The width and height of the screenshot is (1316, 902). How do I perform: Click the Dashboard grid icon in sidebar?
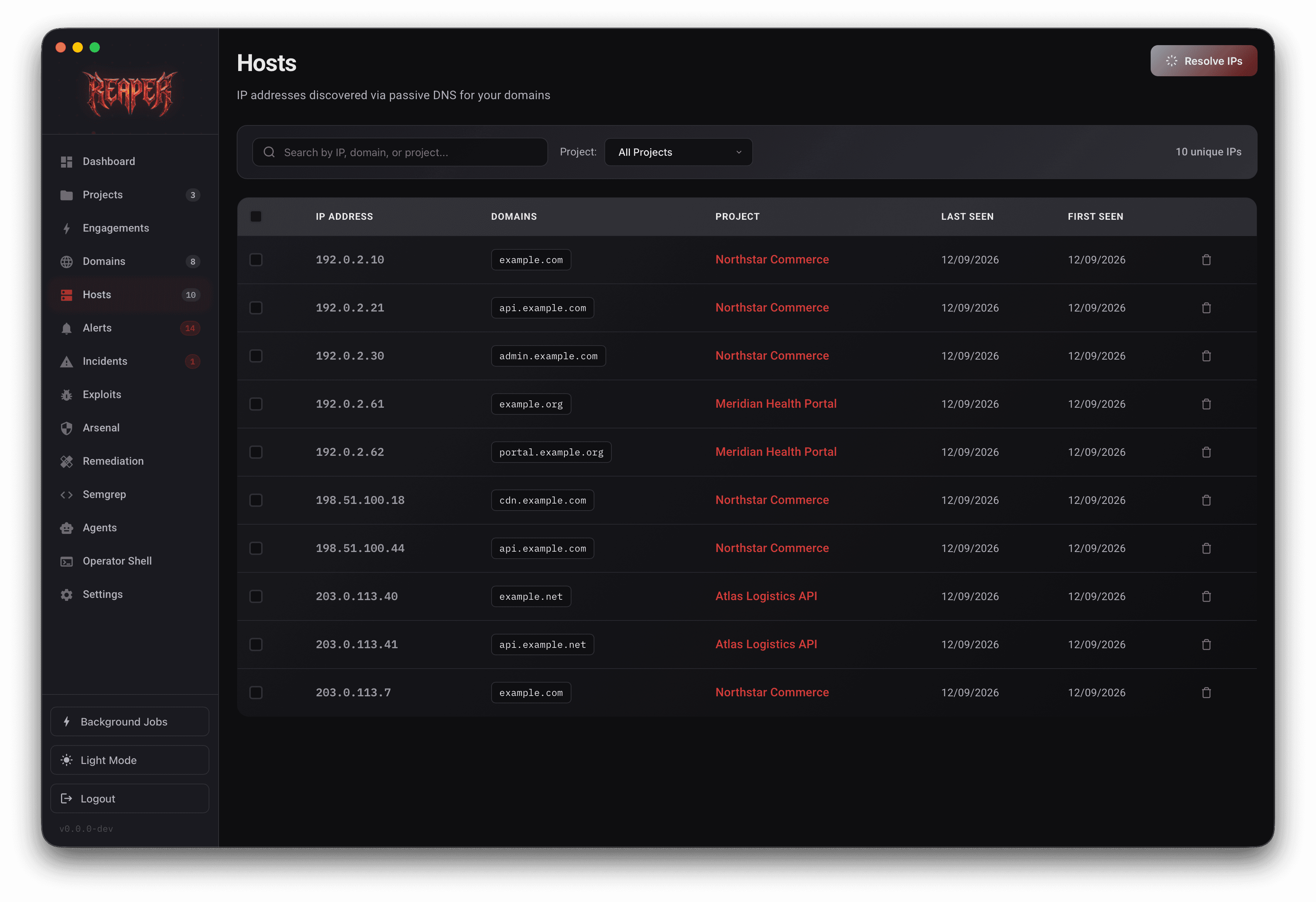(x=66, y=161)
